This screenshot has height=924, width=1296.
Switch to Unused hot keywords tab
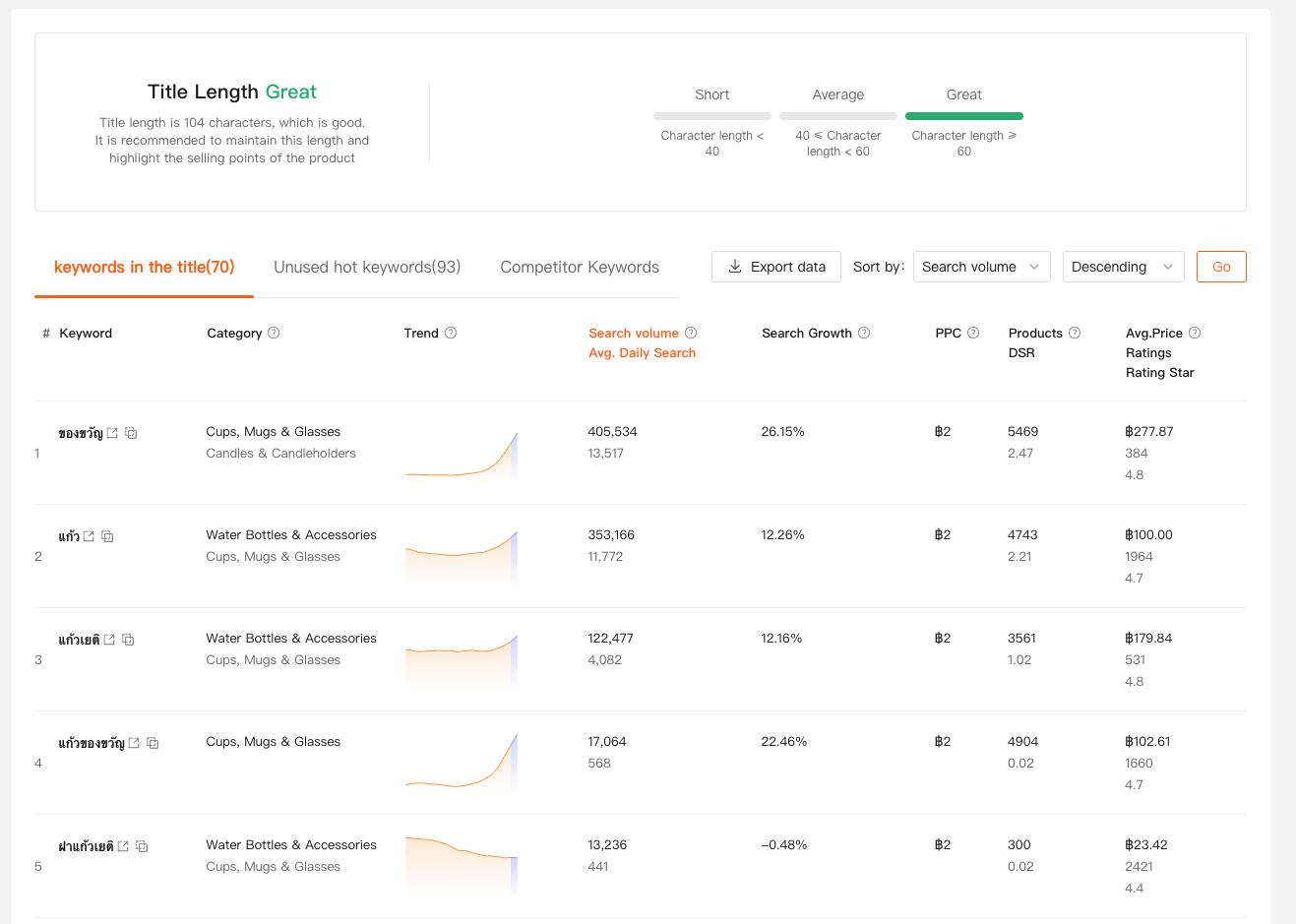[367, 267]
